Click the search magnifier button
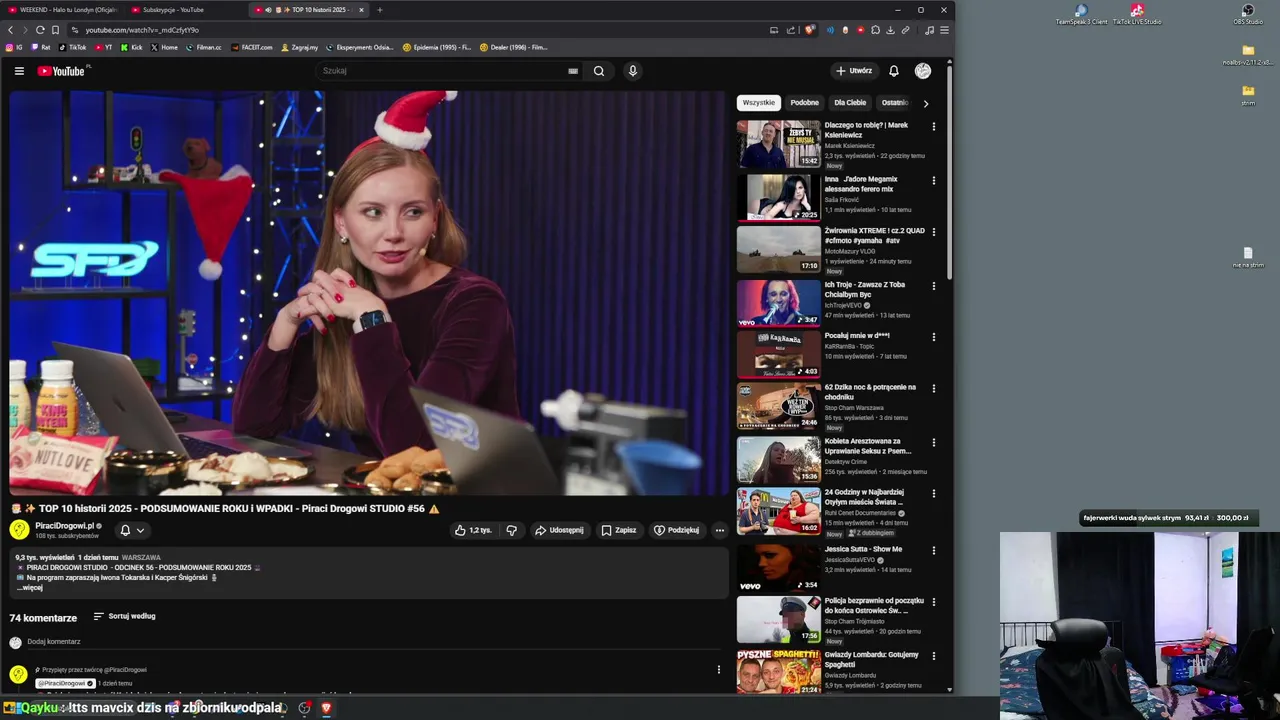This screenshot has height=720, width=1280. point(598,71)
